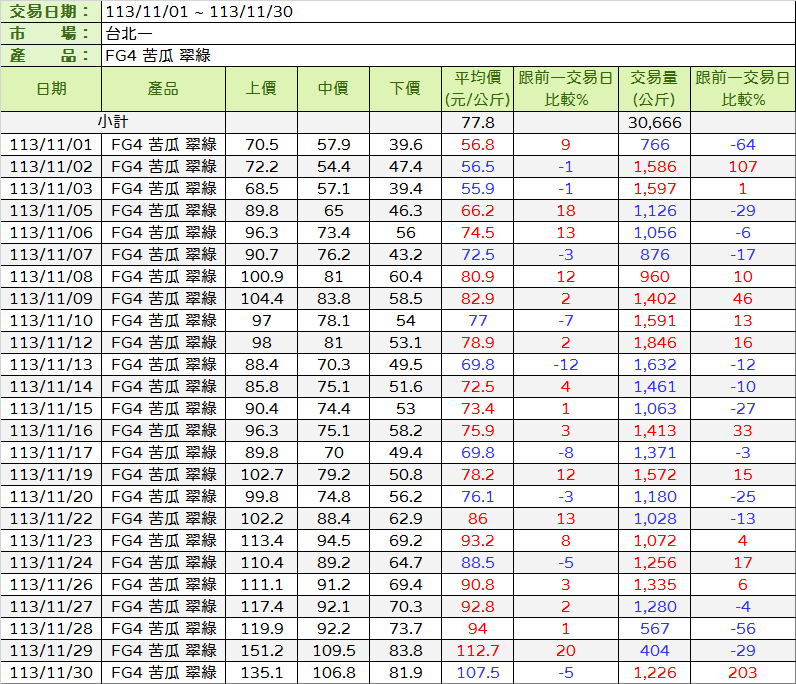Screen dimensions: 796x684
Task: Select the 交易日期 label cell
Action: [50, 12]
